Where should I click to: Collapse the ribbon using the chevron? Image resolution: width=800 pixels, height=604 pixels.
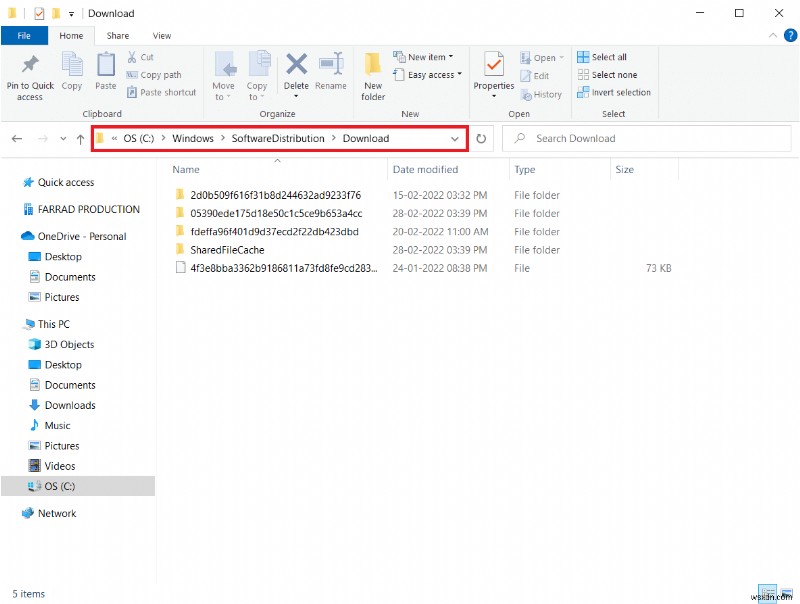coord(772,35)
